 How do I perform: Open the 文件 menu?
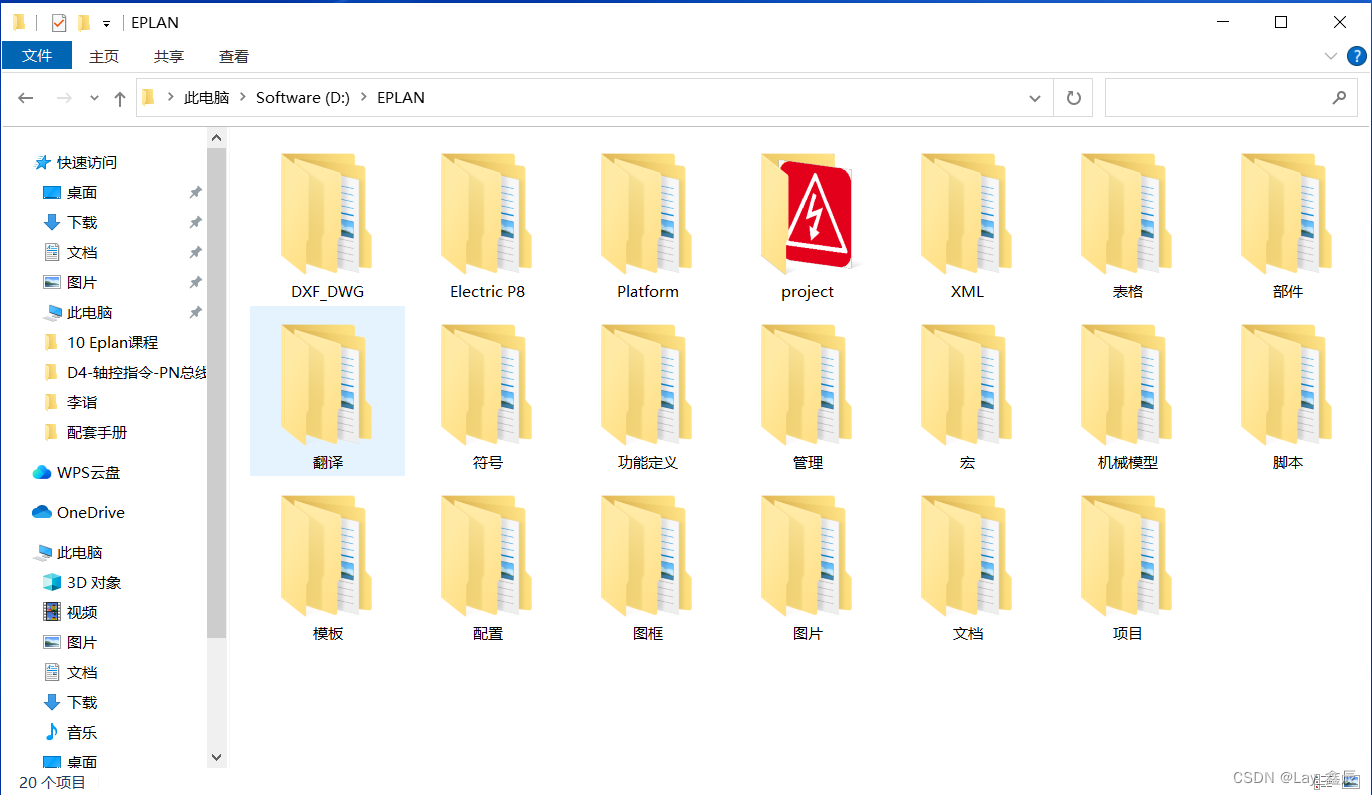pos(37,56)
